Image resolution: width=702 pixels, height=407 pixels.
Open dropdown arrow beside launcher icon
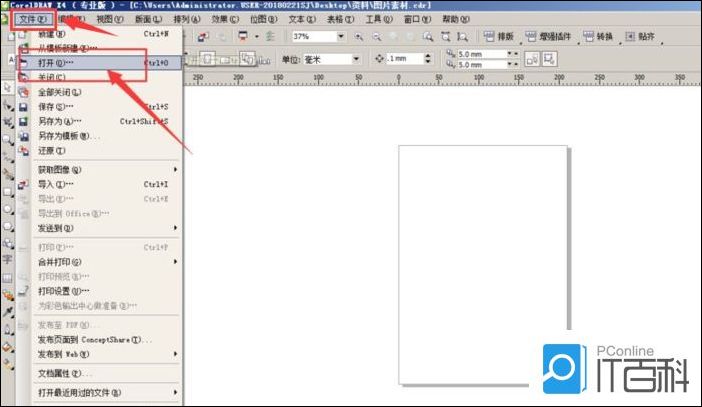pyautogui.click(x=257, y=37)
